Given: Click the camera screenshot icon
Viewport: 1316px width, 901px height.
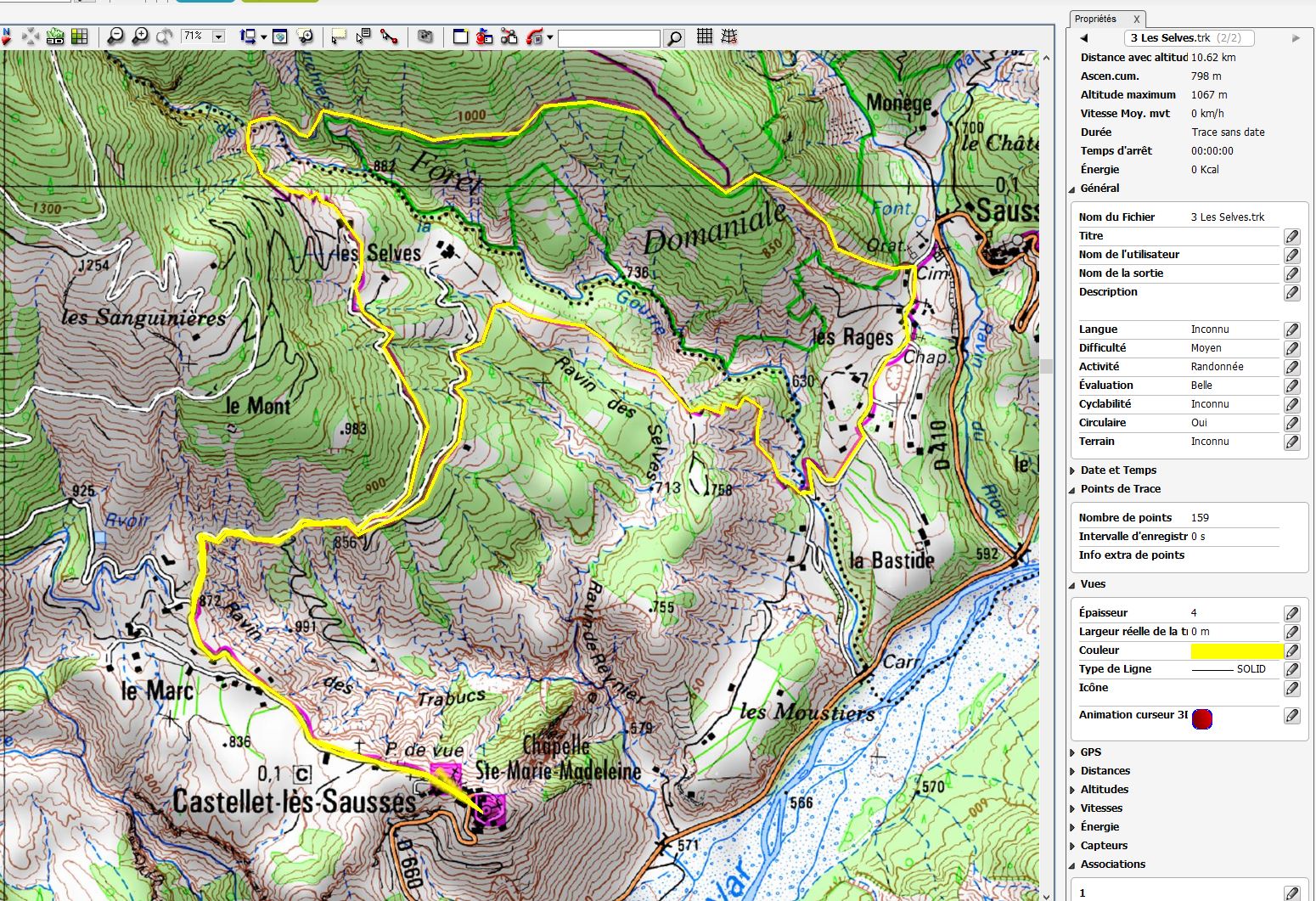Looking at the screenshot, I should coord(425,37).
